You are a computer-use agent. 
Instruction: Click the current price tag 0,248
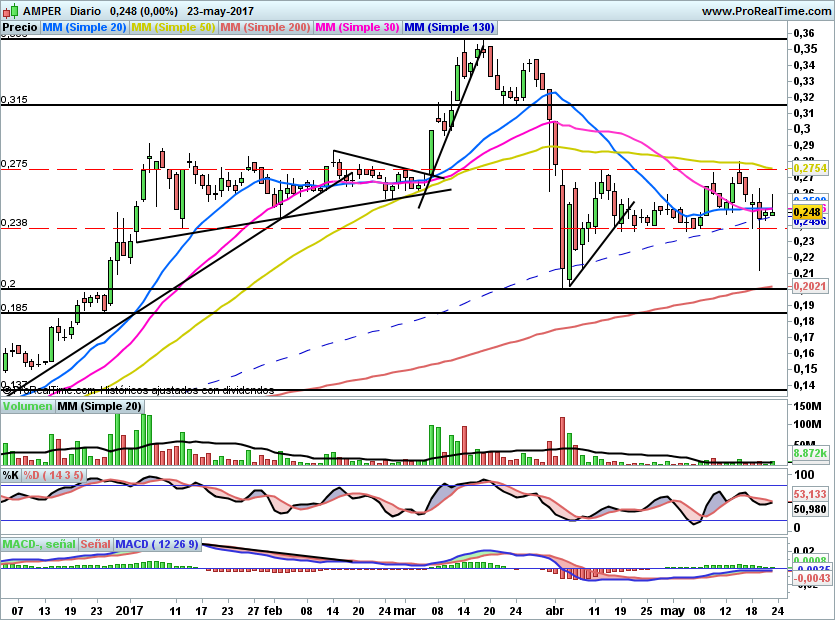click(x=806, y=212)
